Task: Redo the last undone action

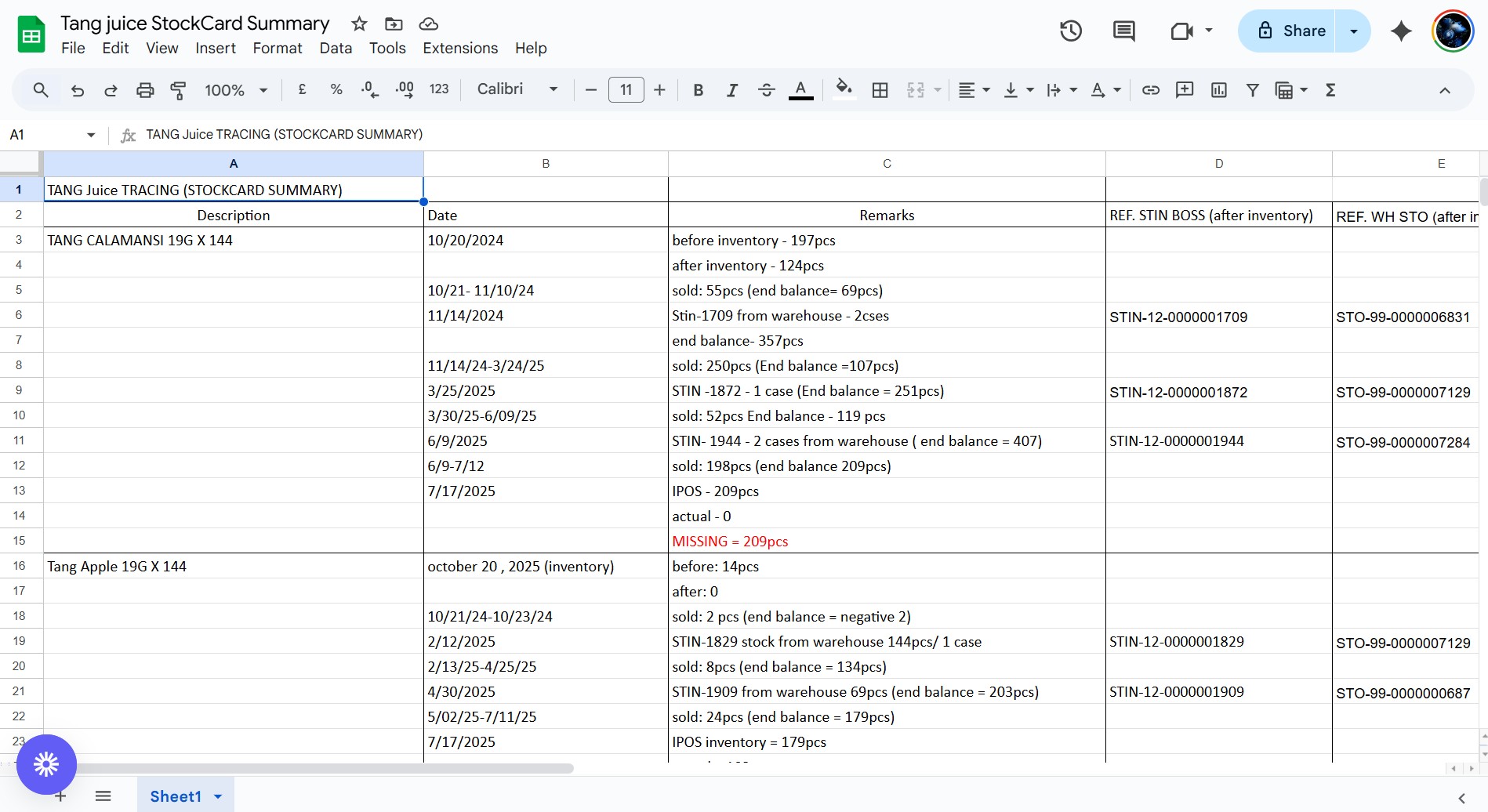Action: 111,90
